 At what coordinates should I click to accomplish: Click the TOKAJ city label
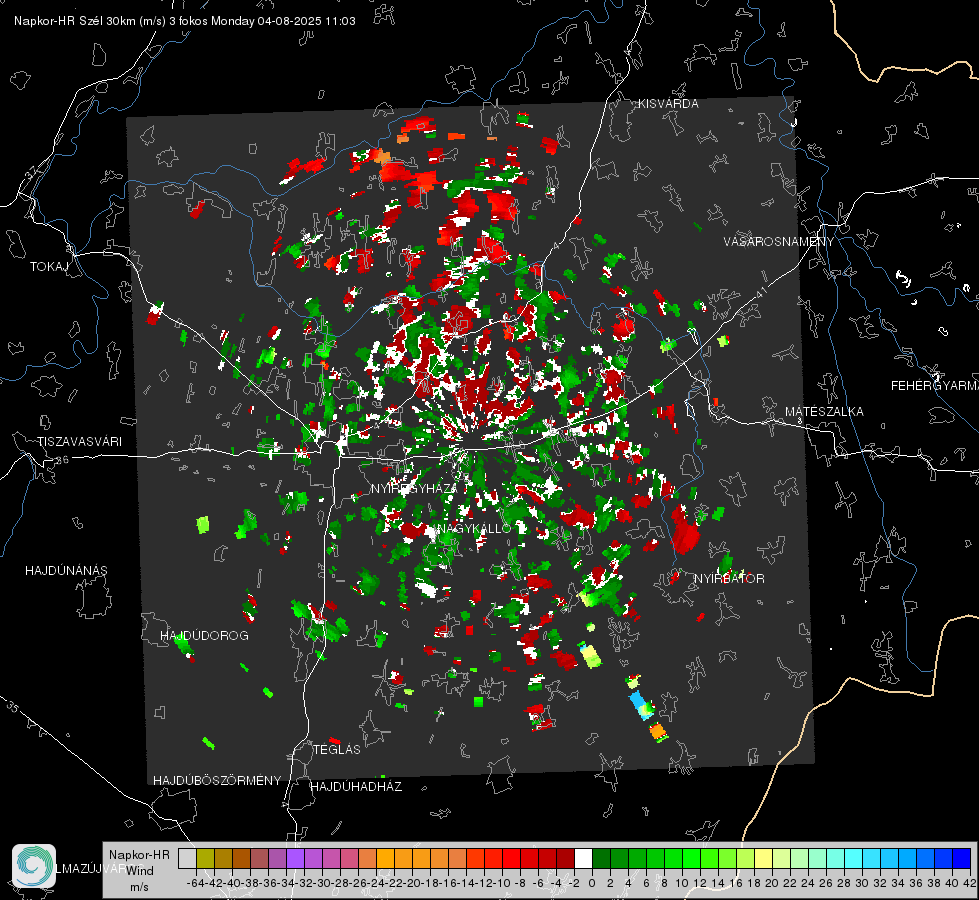pos(49,267)
